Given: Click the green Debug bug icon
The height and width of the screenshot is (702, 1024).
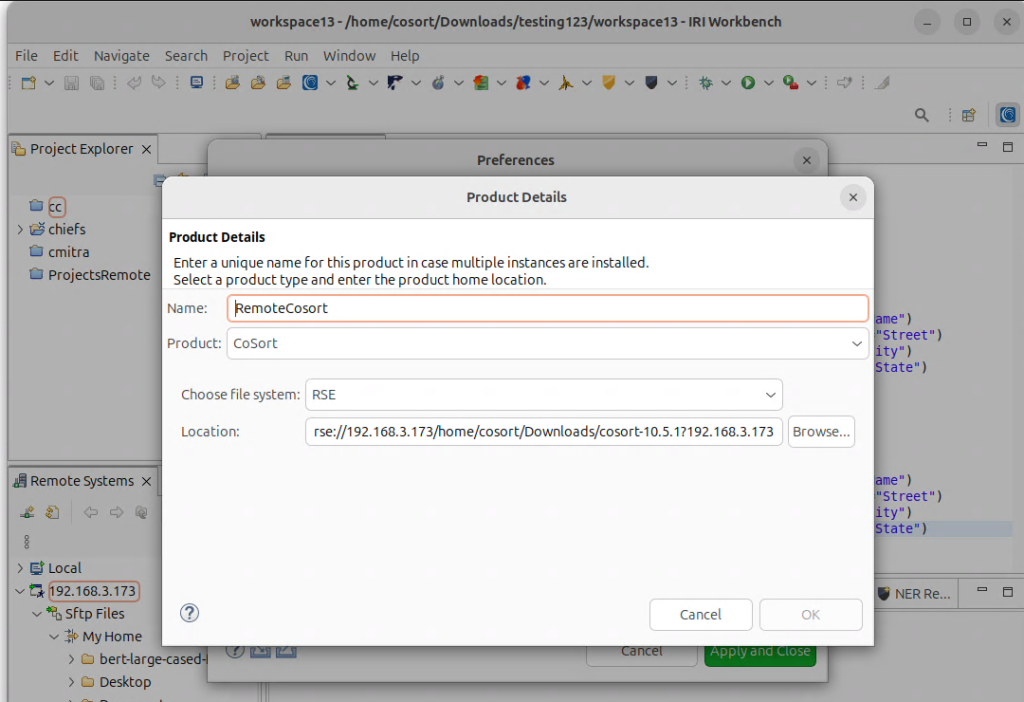Looking at the screenshot, I should (x=705, y=83).
